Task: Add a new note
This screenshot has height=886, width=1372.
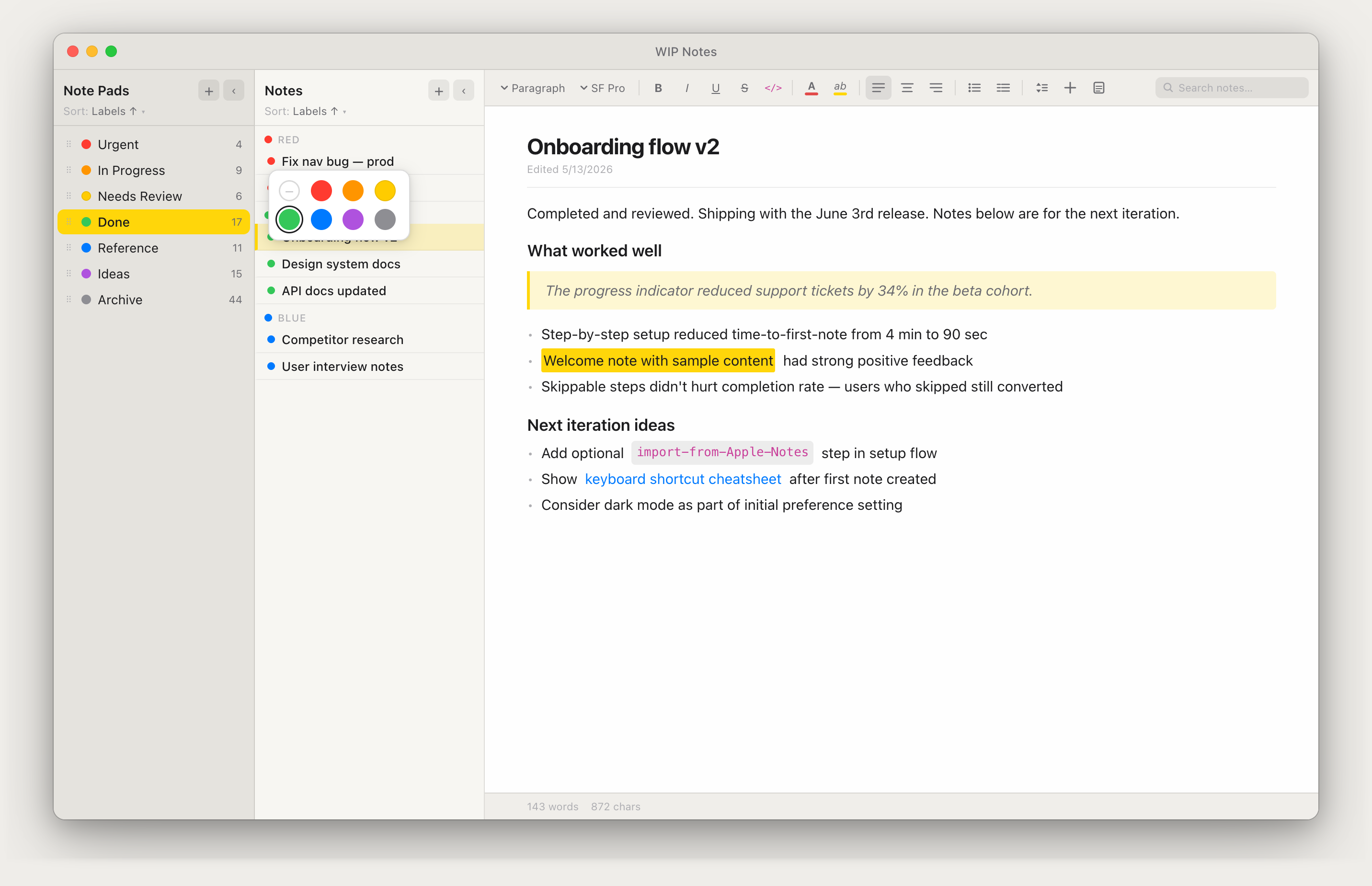Action: tap(439, 91)
